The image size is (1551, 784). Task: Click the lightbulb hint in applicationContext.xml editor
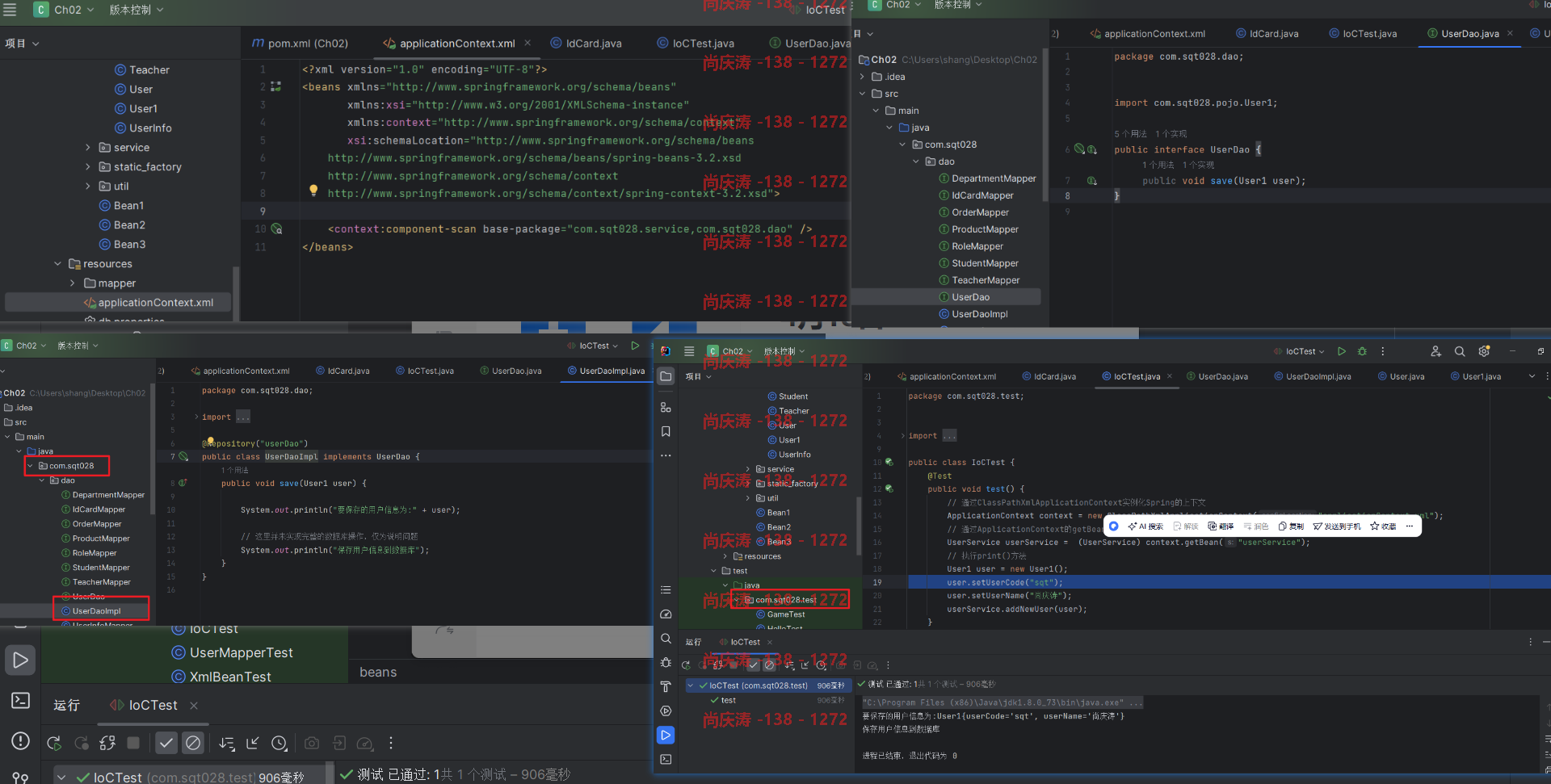pos(313,191)
